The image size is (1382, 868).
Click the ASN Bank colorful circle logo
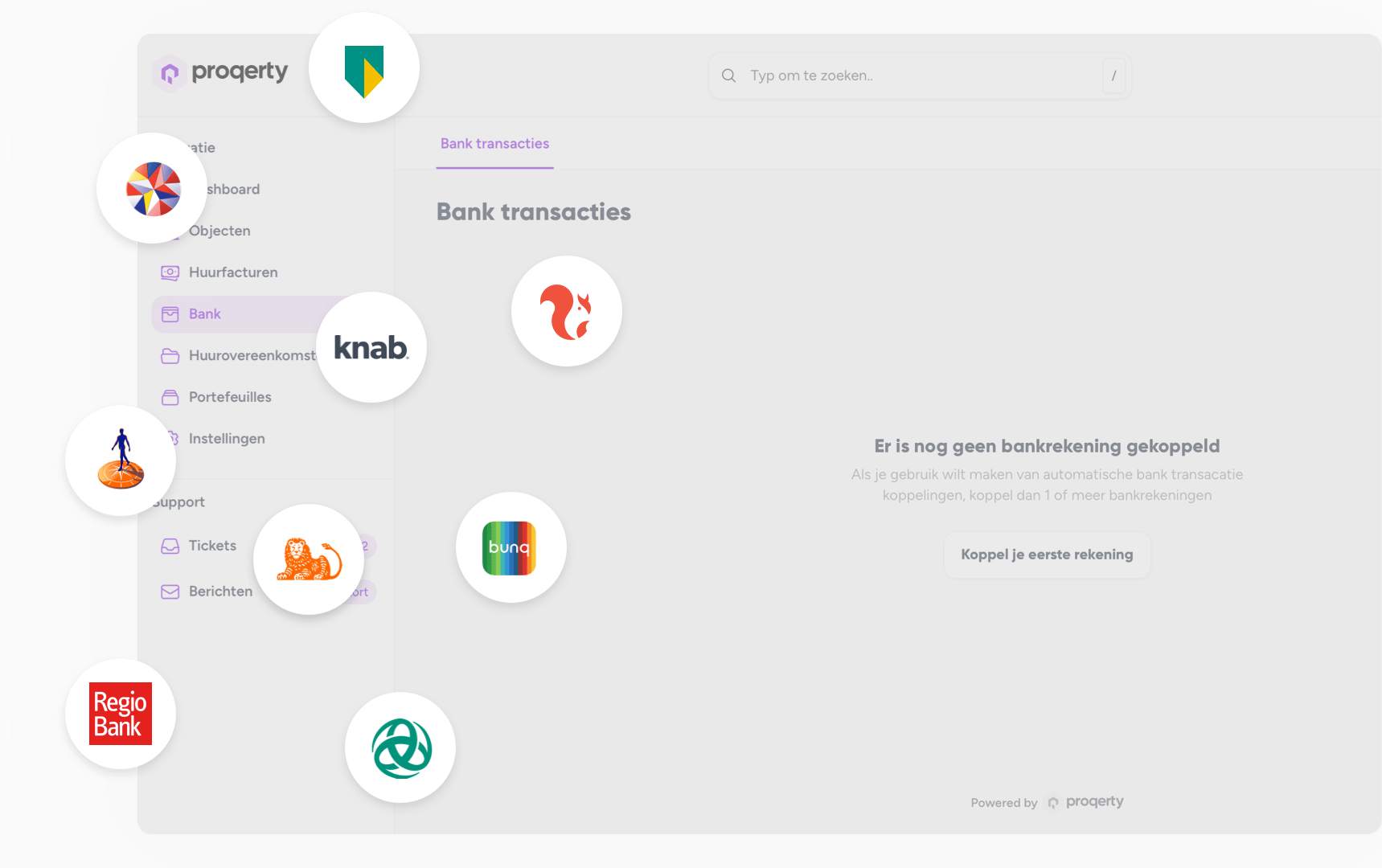tap(153, 189)
